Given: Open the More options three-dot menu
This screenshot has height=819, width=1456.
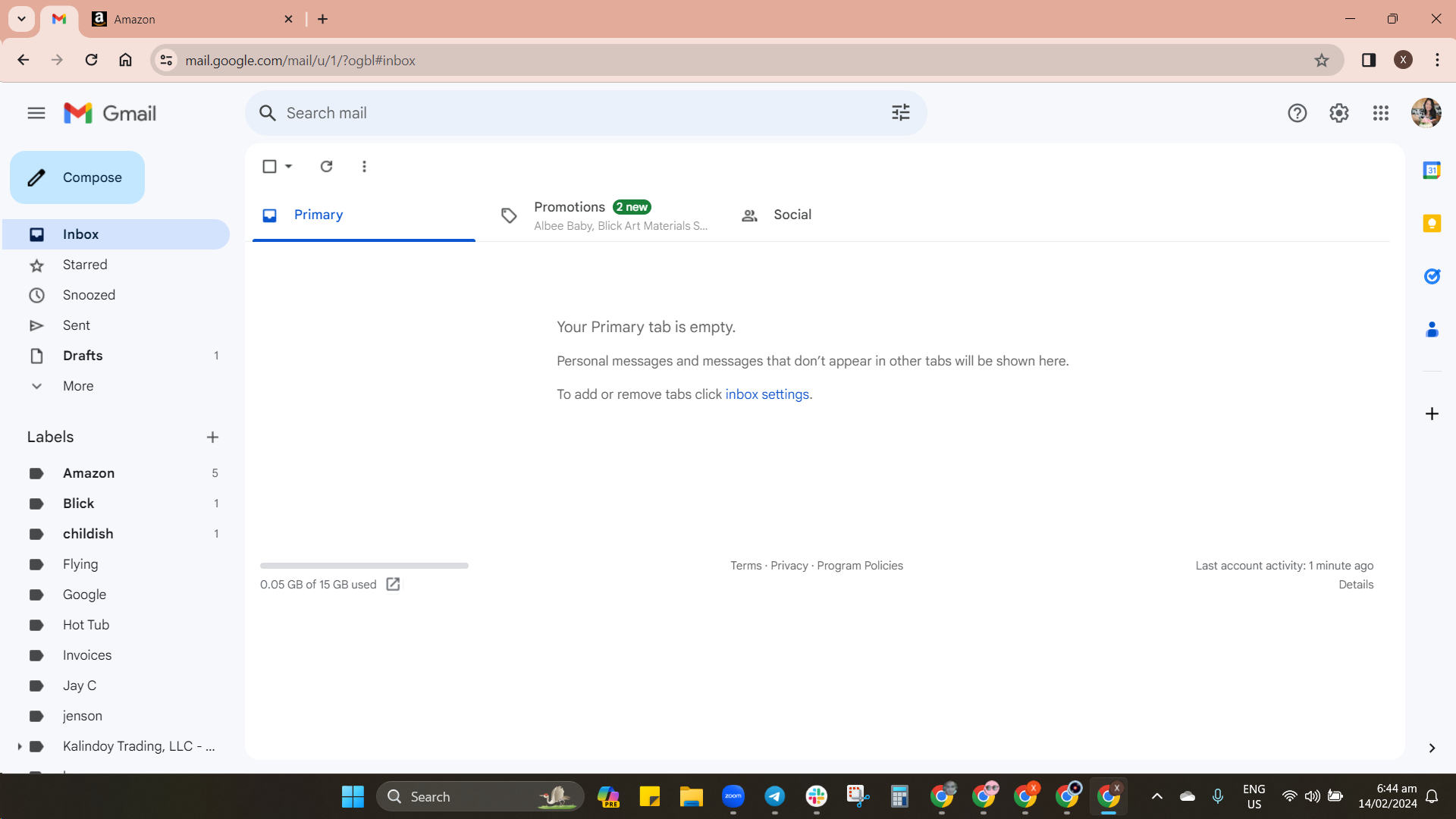Looking at the screenshot, I should 364,166.
